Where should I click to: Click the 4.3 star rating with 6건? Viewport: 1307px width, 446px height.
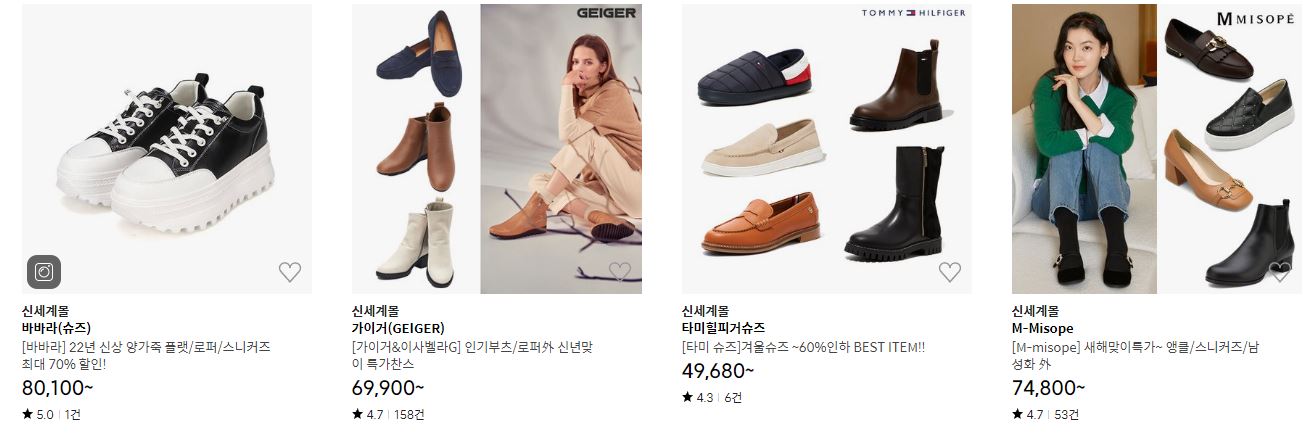(x=712, y=397)
